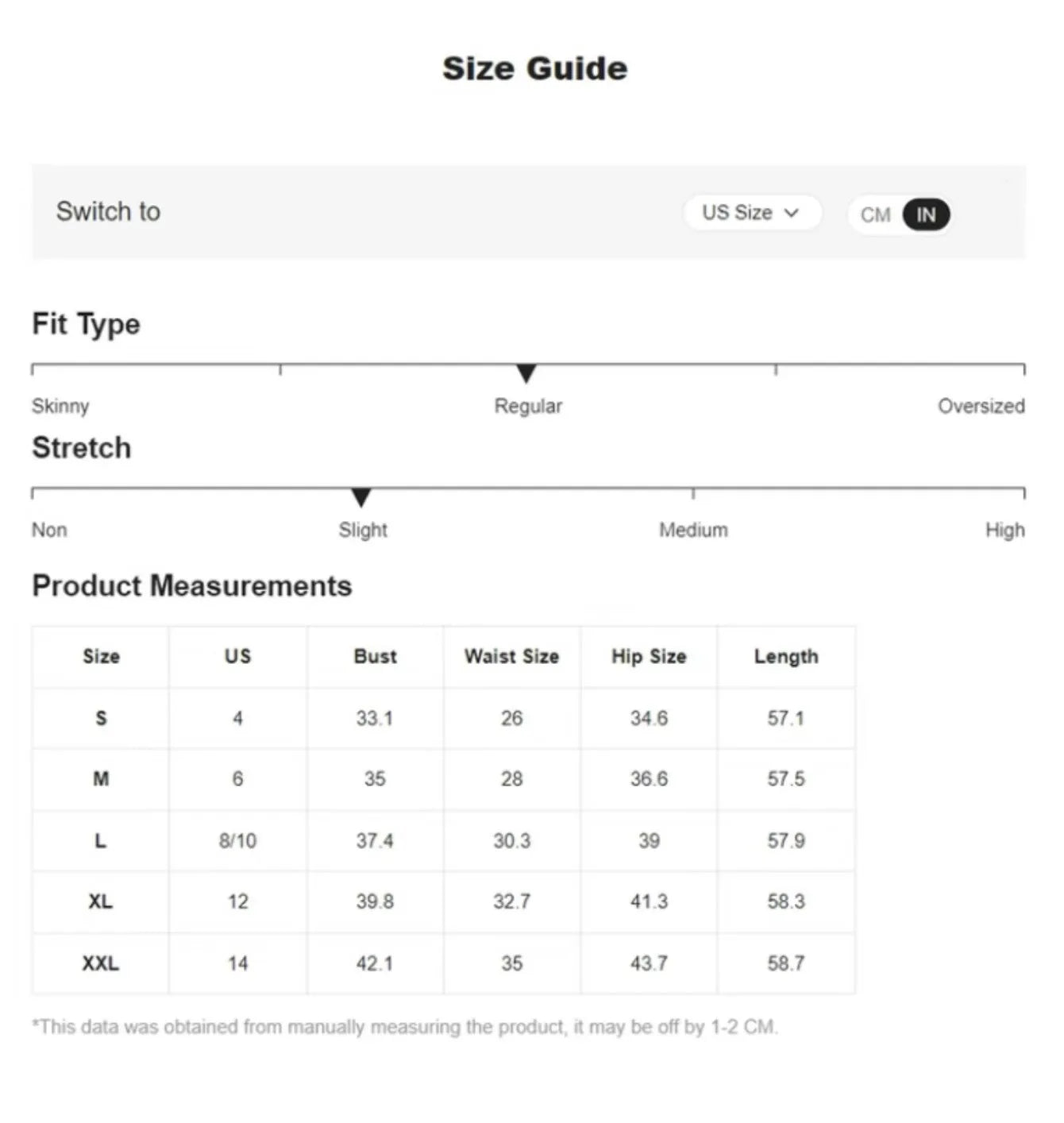Click the High stretch label

1004,530
